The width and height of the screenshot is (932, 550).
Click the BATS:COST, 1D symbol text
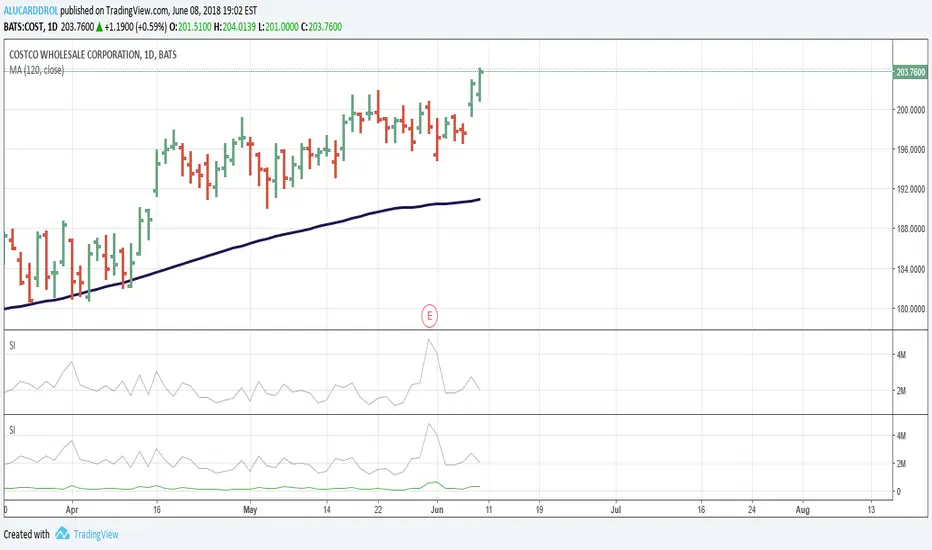31,27
